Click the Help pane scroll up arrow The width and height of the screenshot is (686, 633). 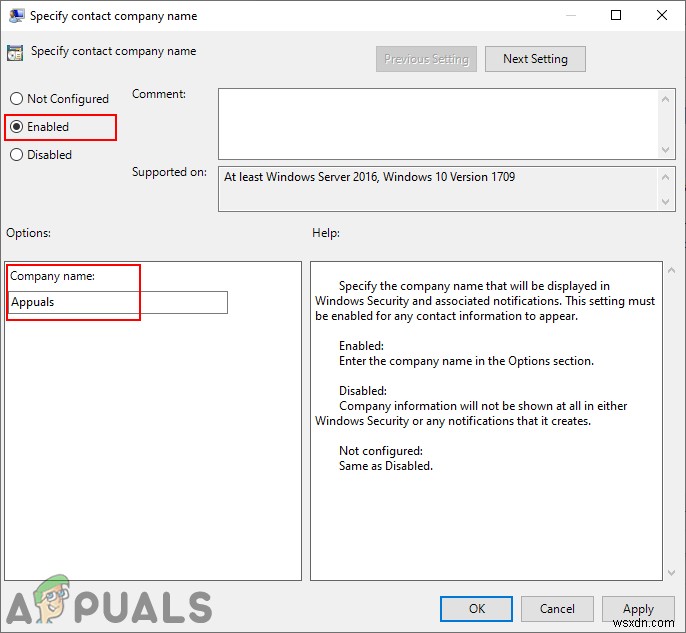point(672,271)
